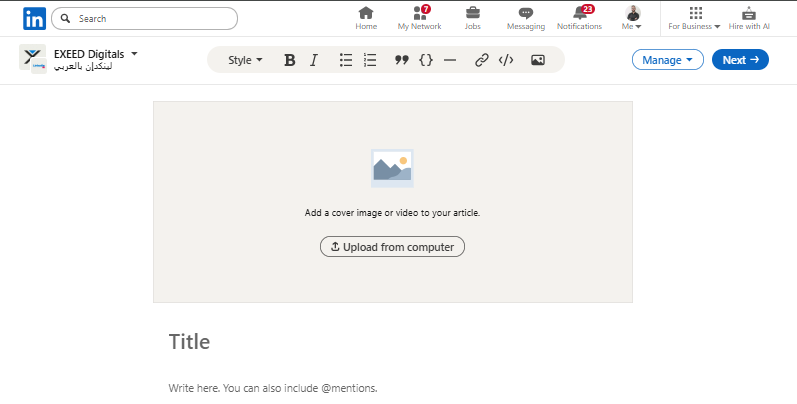Viewport: 797px width, 404px height.
Task: Click the magnifier icon in Search
Action: coord(65,19)
